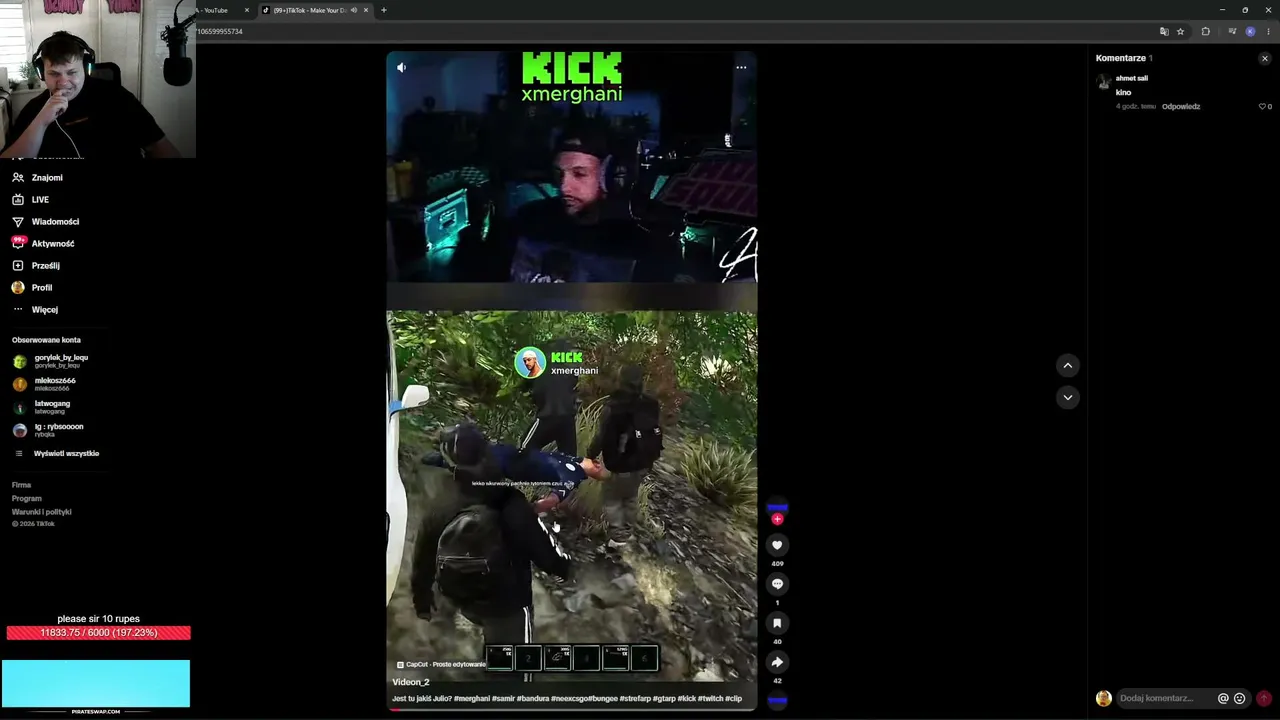
Task: Click the Prześlij plus-square icon
Action: [x=18, y=266]
